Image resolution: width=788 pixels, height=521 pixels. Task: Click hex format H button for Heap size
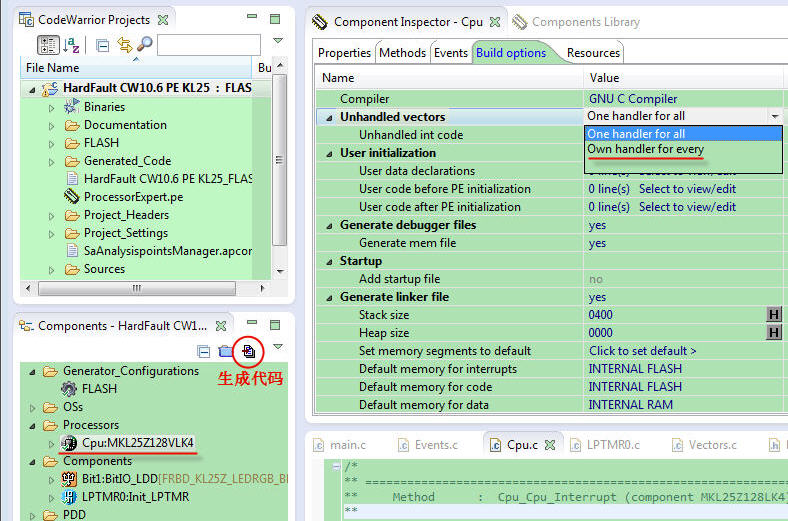(774, 333)
